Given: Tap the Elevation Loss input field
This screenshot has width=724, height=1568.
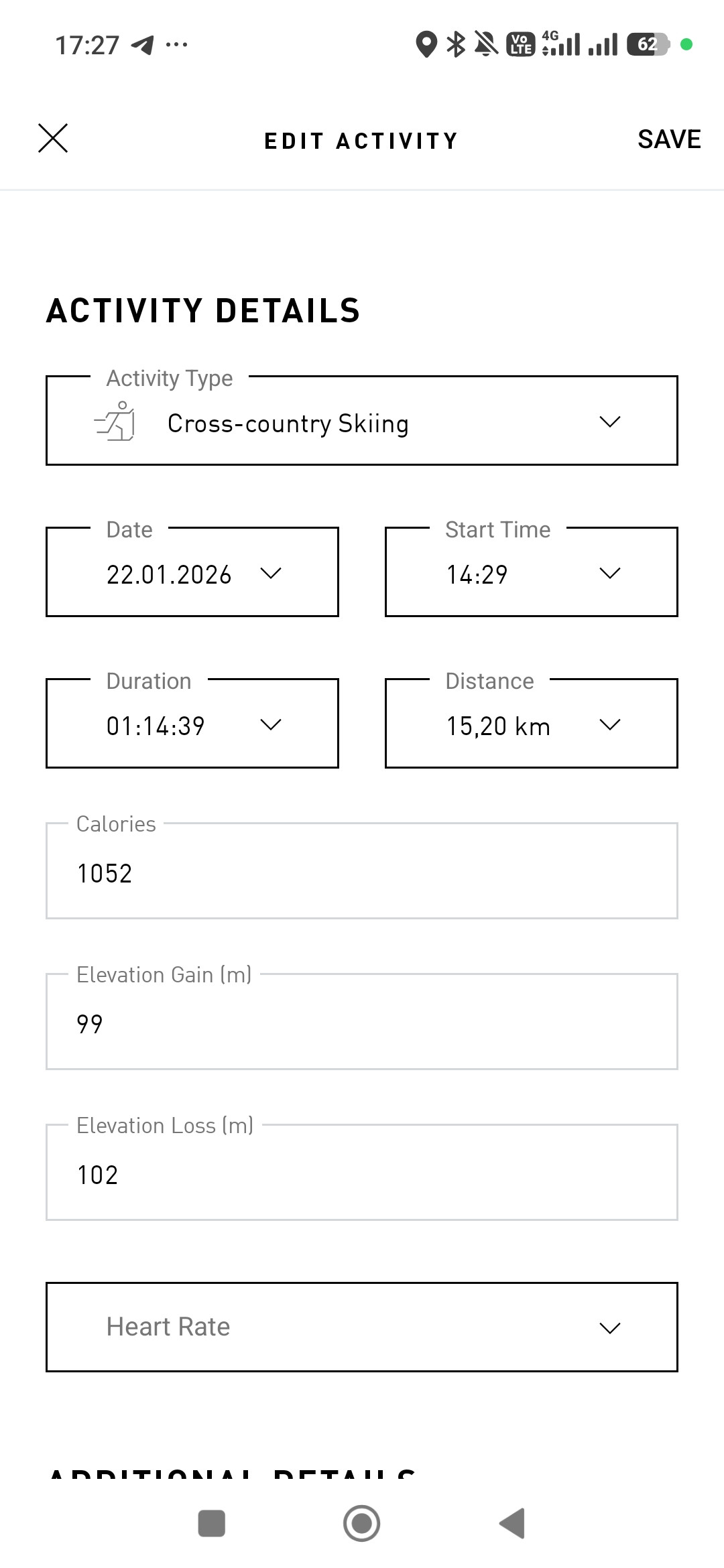Looking at the screenshot, I should [x=362, y=1172].
